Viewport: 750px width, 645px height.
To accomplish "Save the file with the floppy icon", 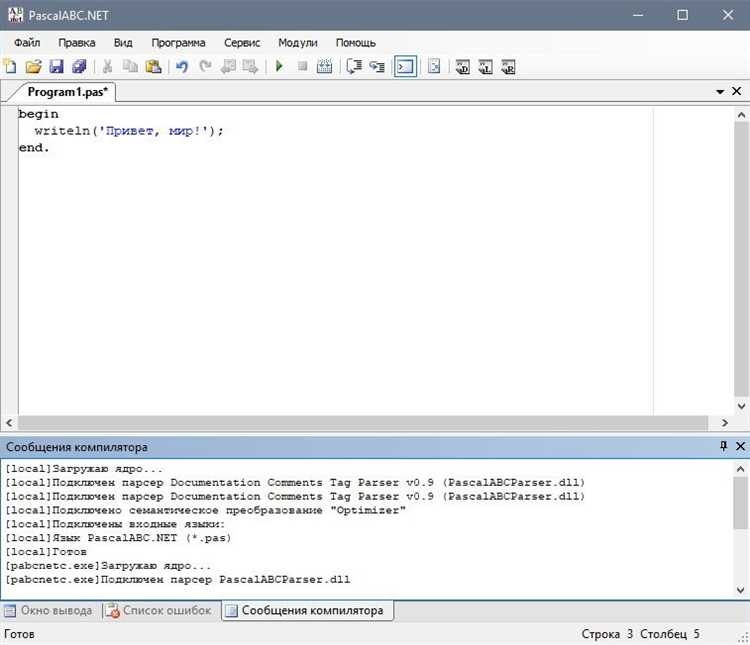I will pyautogui.click(x=56, y=67).
